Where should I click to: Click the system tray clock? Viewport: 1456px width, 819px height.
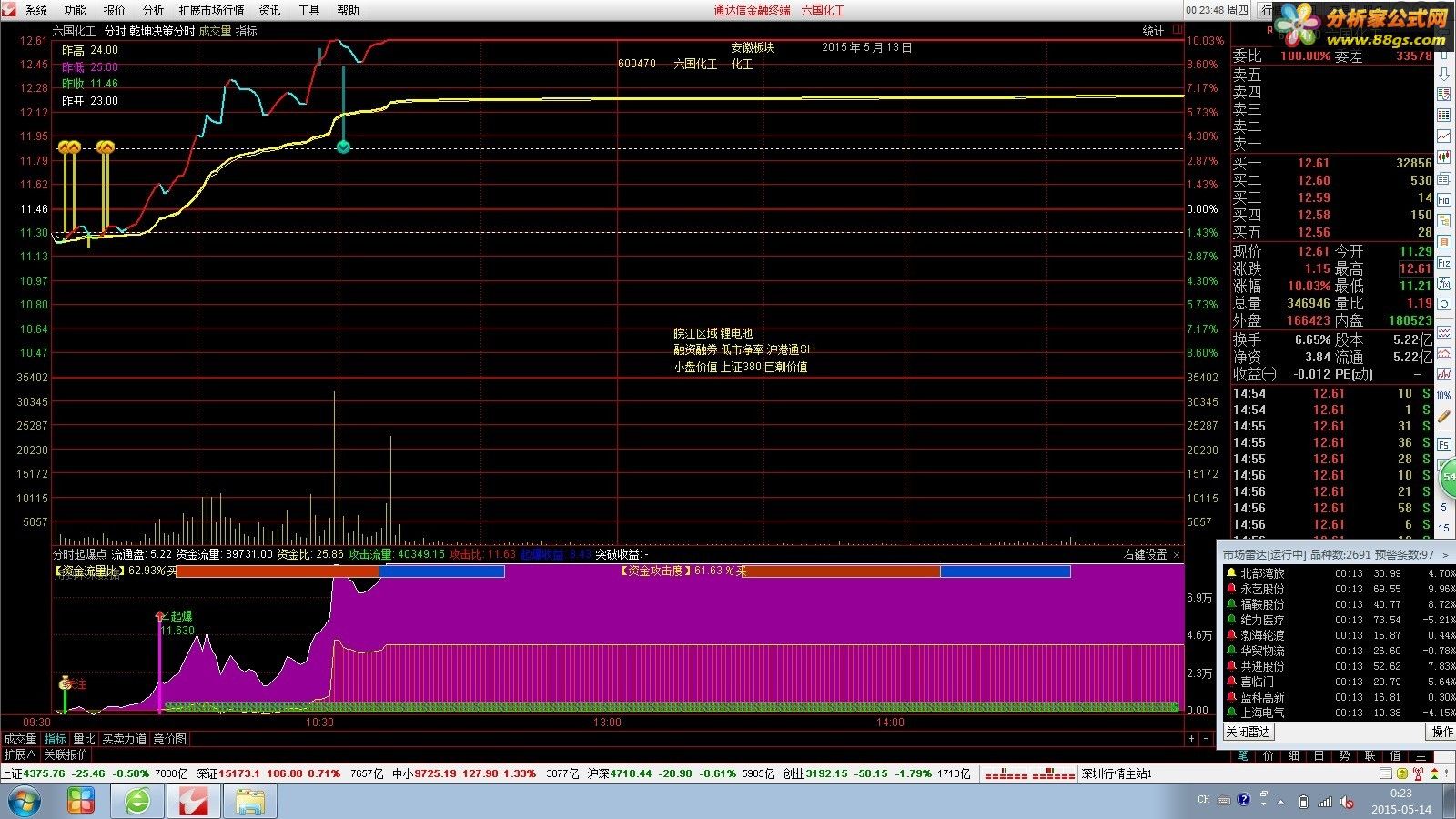point(1401,801)
